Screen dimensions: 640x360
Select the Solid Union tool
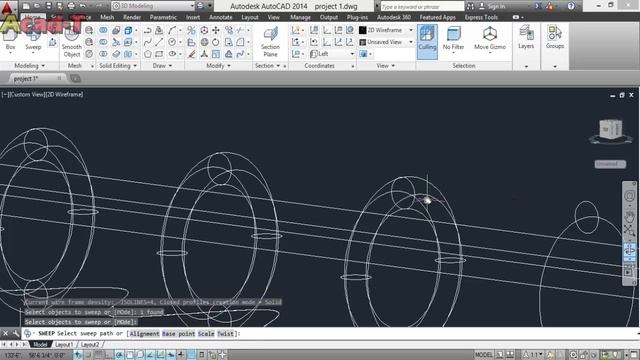click(103, 30)
